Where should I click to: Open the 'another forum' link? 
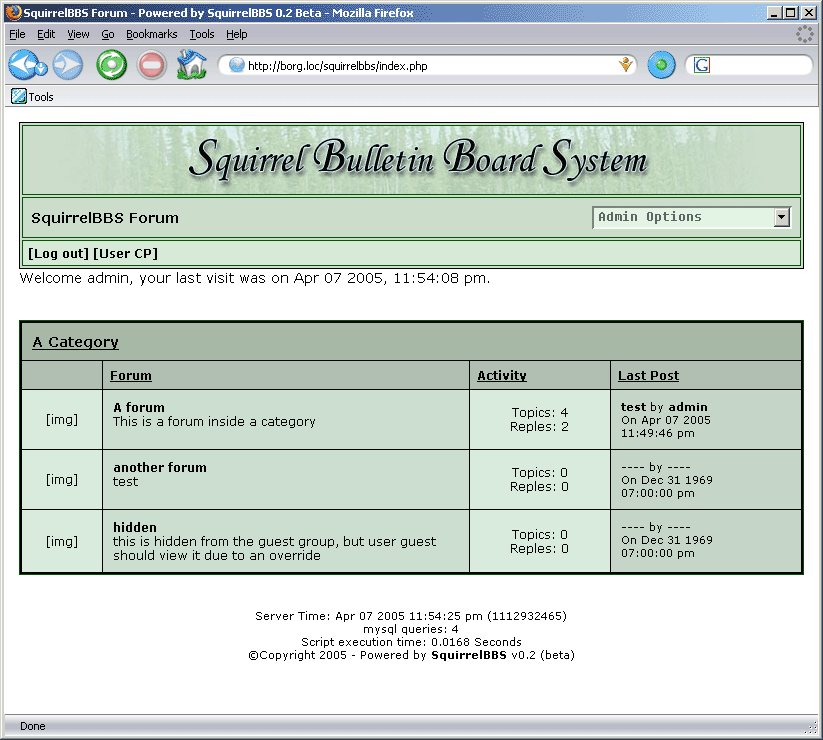pos(160,467)
